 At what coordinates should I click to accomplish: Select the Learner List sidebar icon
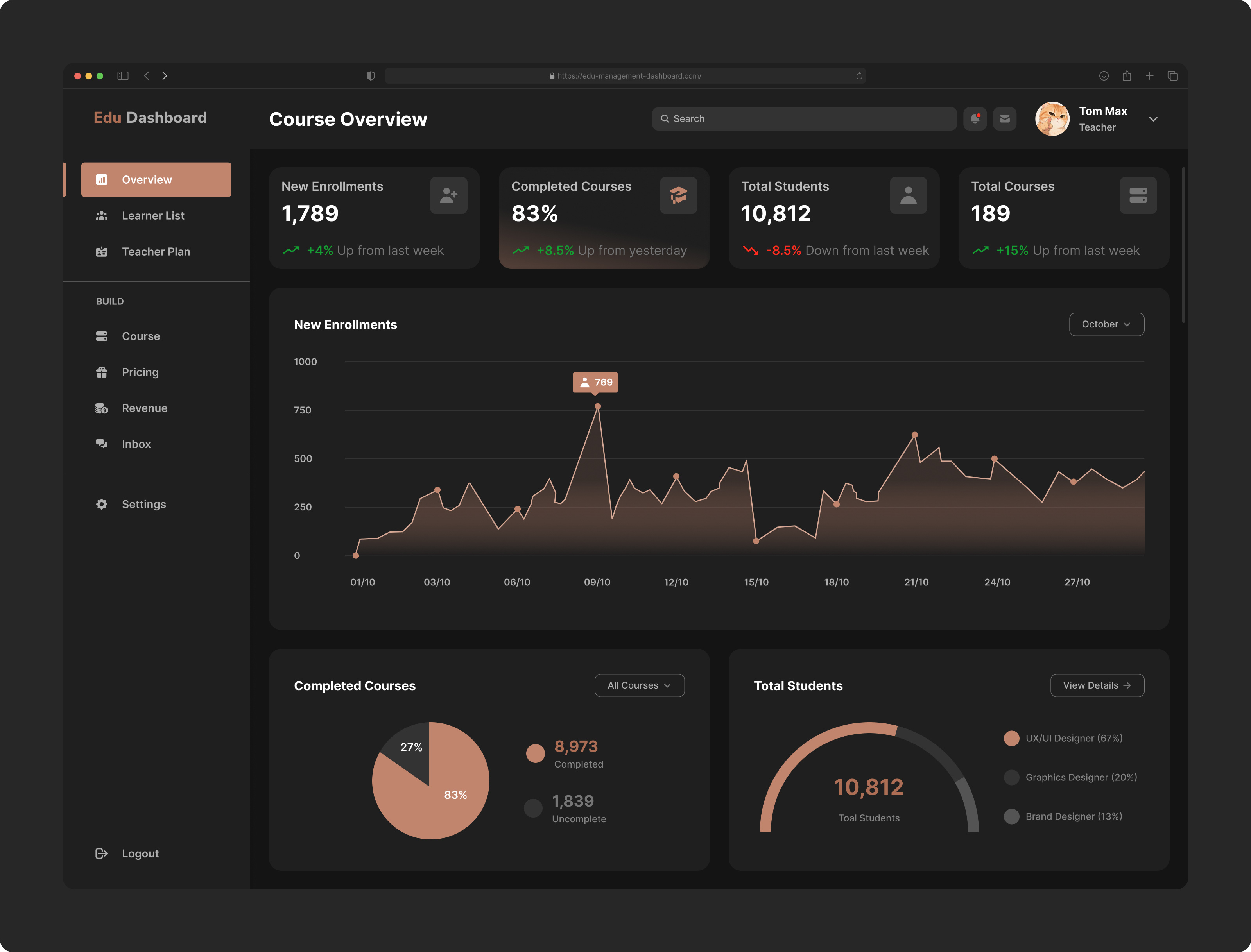click(102, 215)
